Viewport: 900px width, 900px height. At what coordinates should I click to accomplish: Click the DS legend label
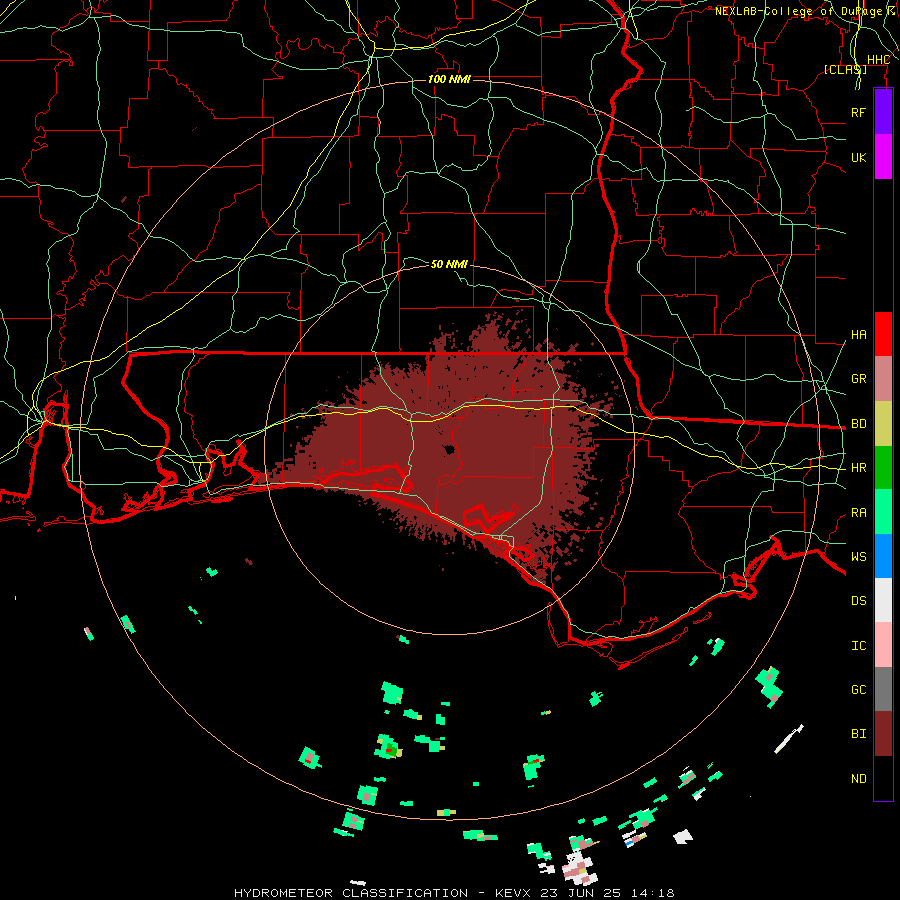[x=858, y=600]
